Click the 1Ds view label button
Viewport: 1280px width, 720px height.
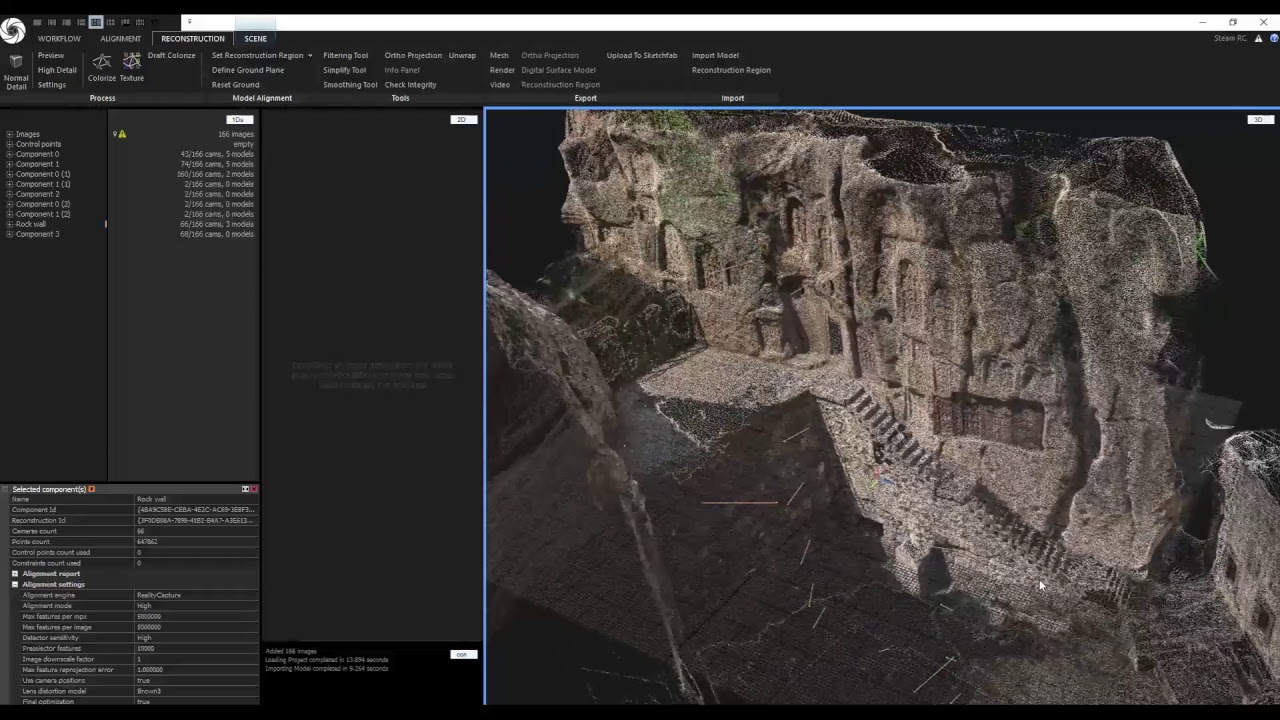pyautogui.click(x=238, y=120)
